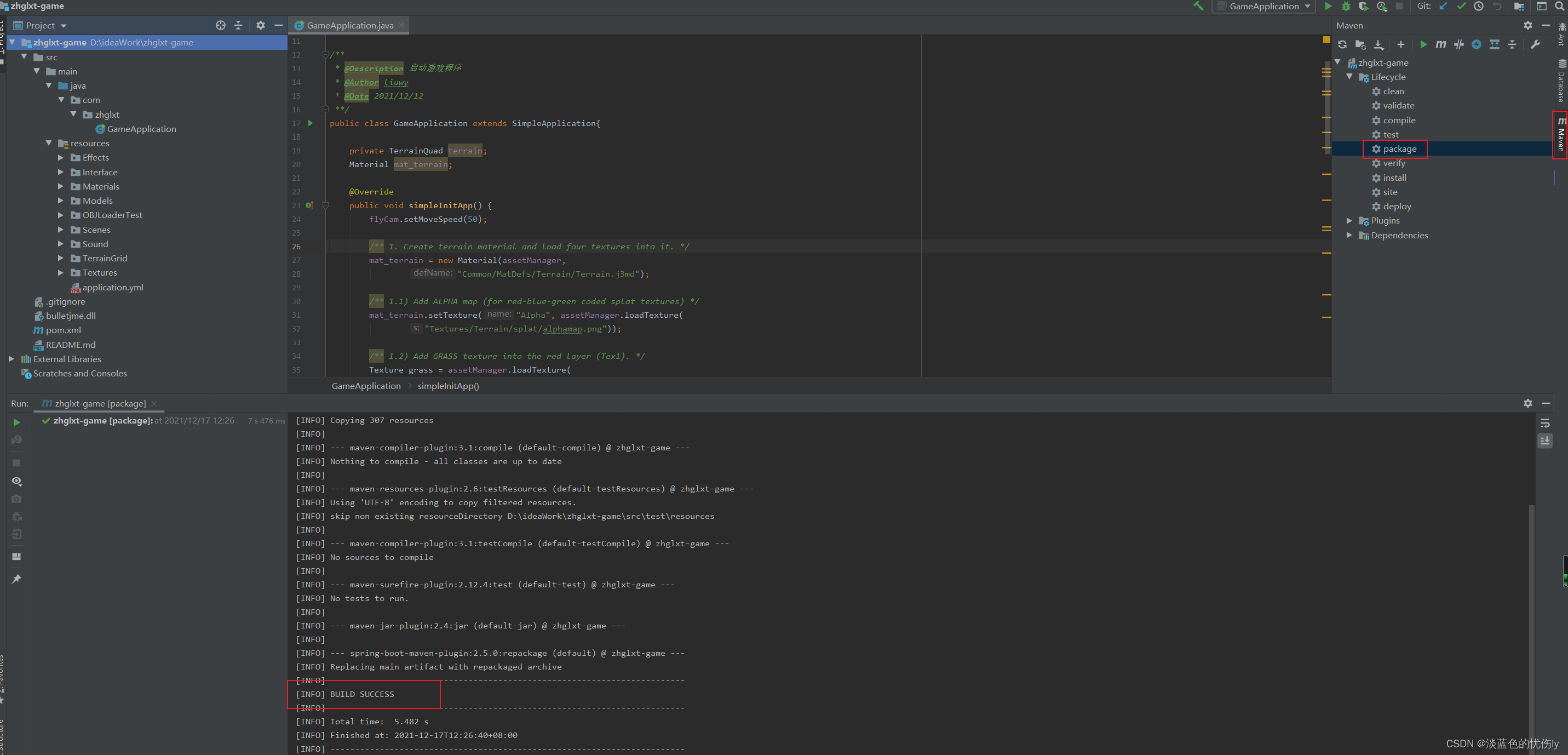
Task: Open Maven settings wrench icon
Action: (x=1535, y=44)
